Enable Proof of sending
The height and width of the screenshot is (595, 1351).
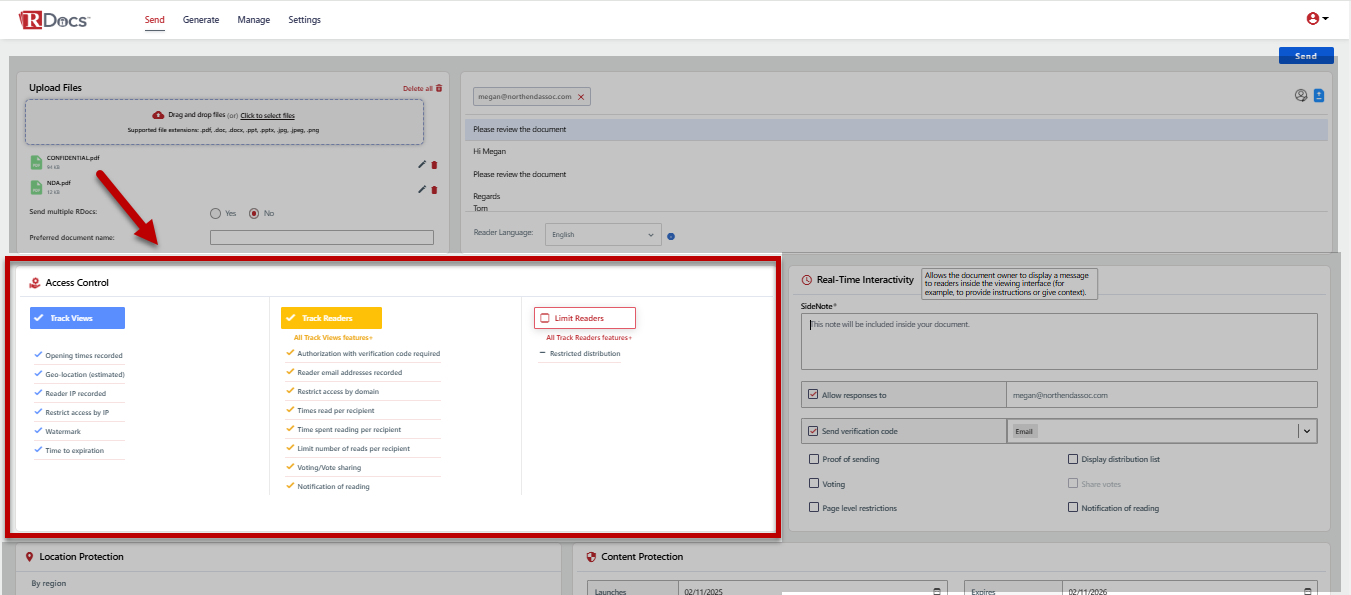(813, 459)
